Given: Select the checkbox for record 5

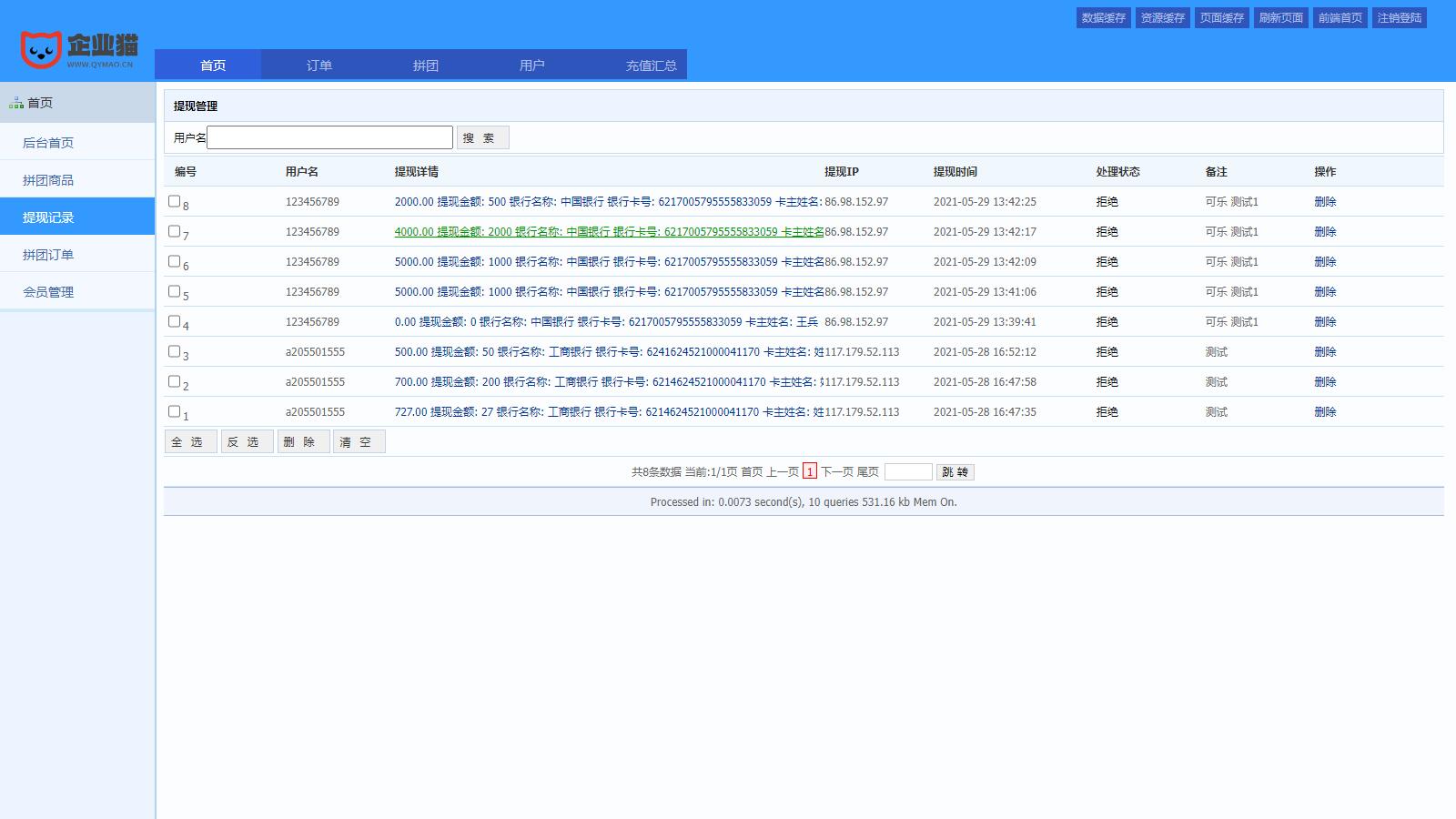Looking at the screenshot, I should click(174, 291).
